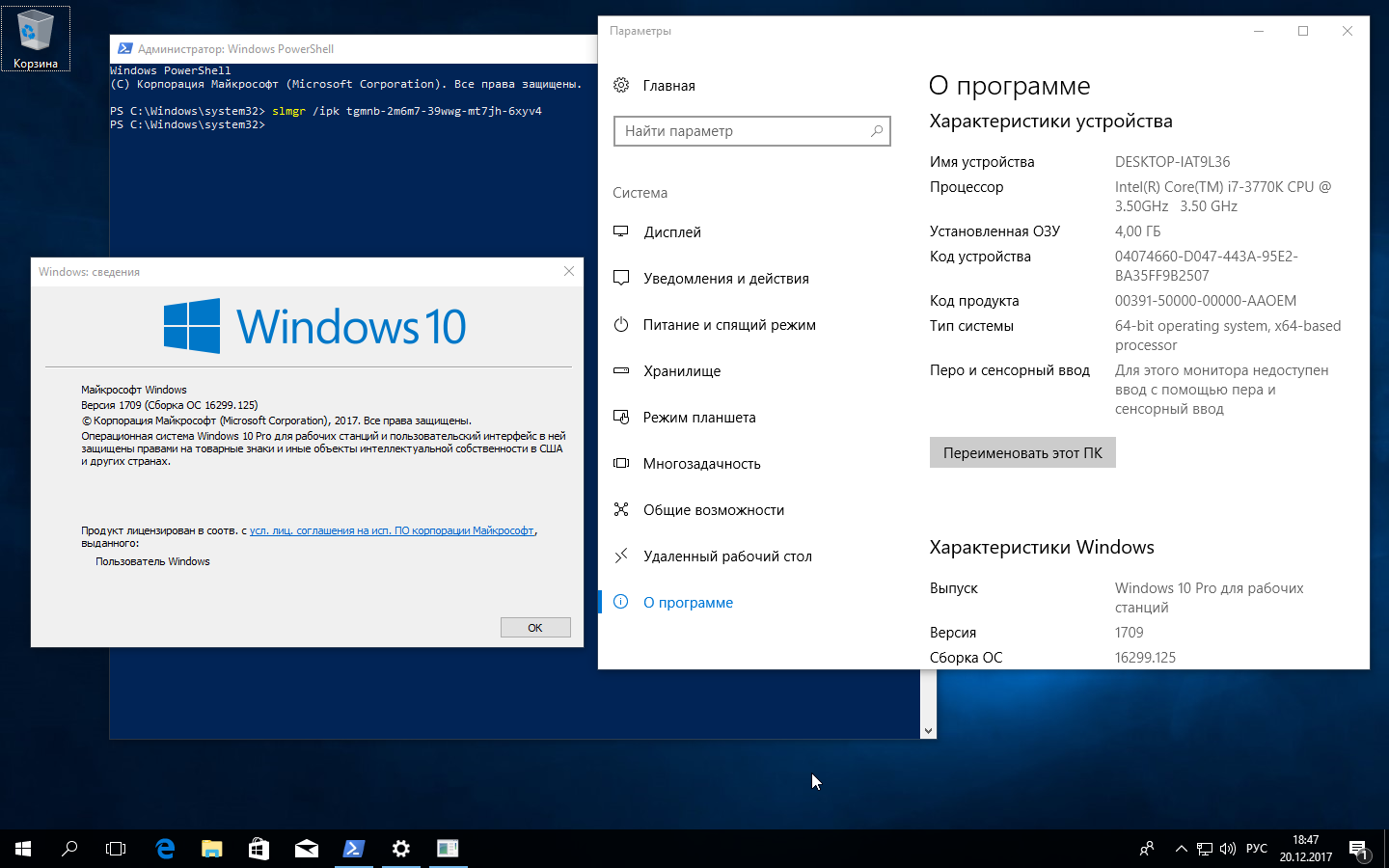Click the Найти параметр search field

(751, 131)
